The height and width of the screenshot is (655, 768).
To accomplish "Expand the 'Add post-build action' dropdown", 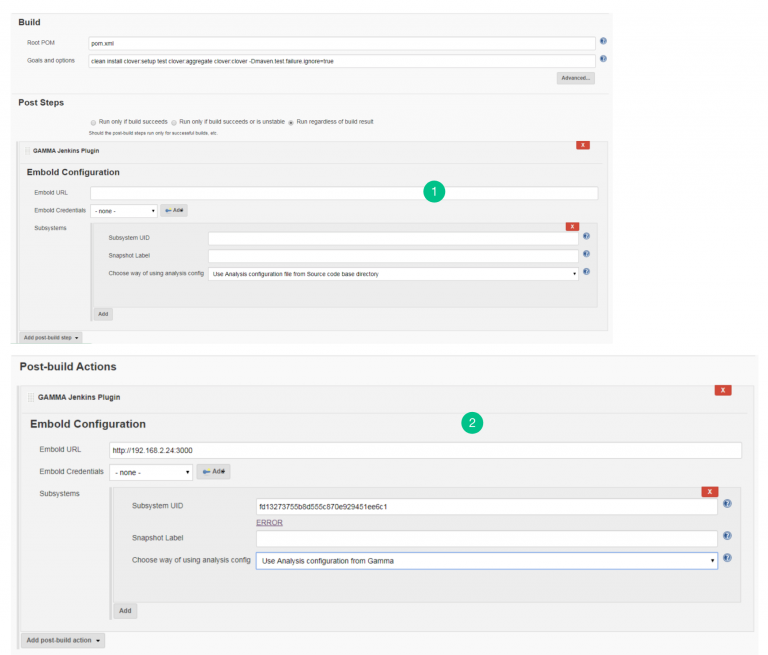I will 62,640.
